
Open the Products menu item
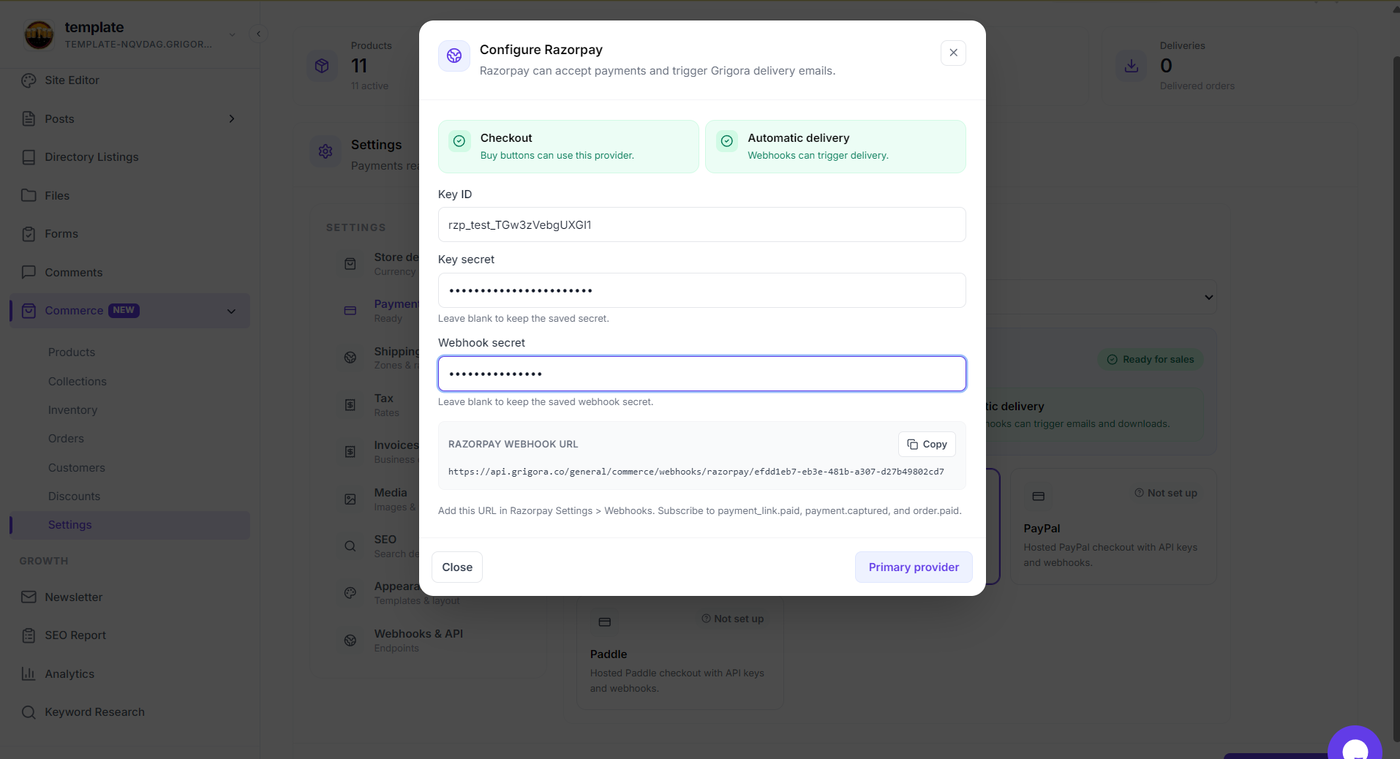click(72, 352)
